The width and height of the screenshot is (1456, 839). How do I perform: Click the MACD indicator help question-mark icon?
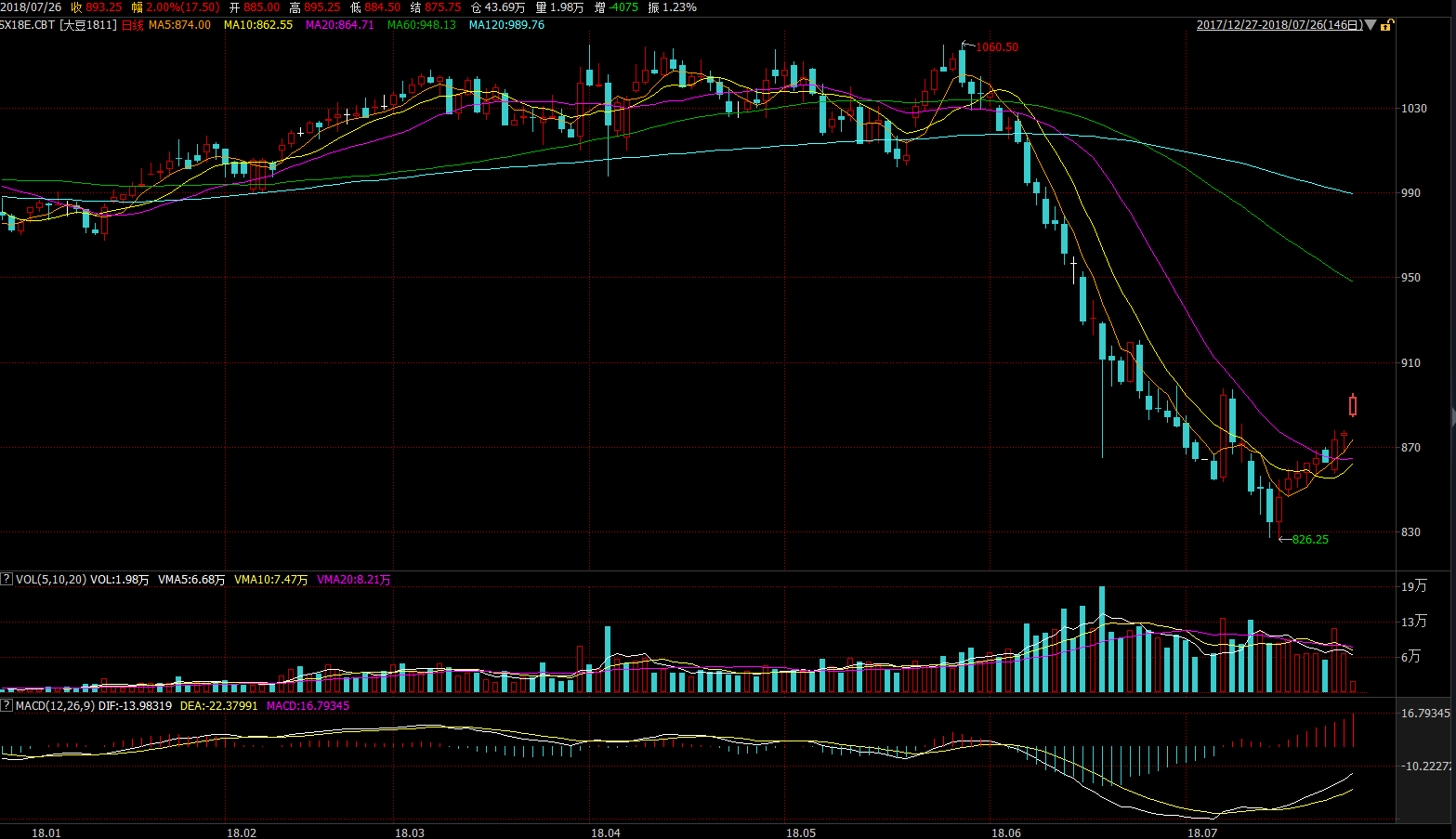[x=7, y=705]
